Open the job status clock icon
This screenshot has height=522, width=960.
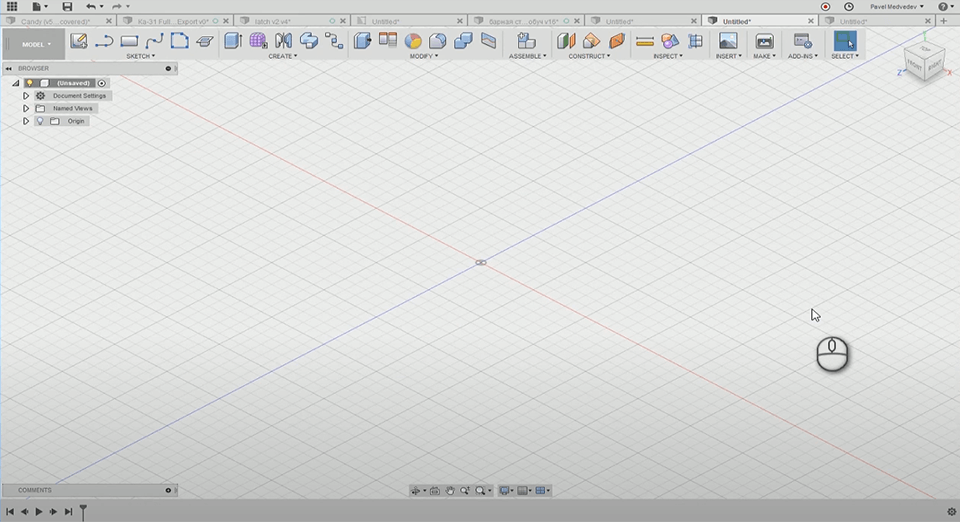[849, 7]
